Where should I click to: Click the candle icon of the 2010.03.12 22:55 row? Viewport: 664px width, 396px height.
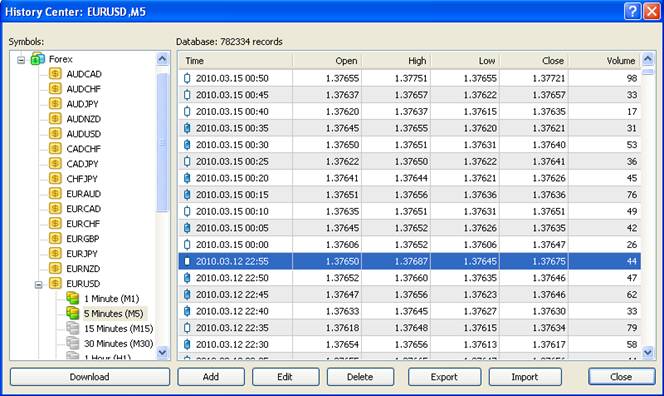[x=187, y=261]
